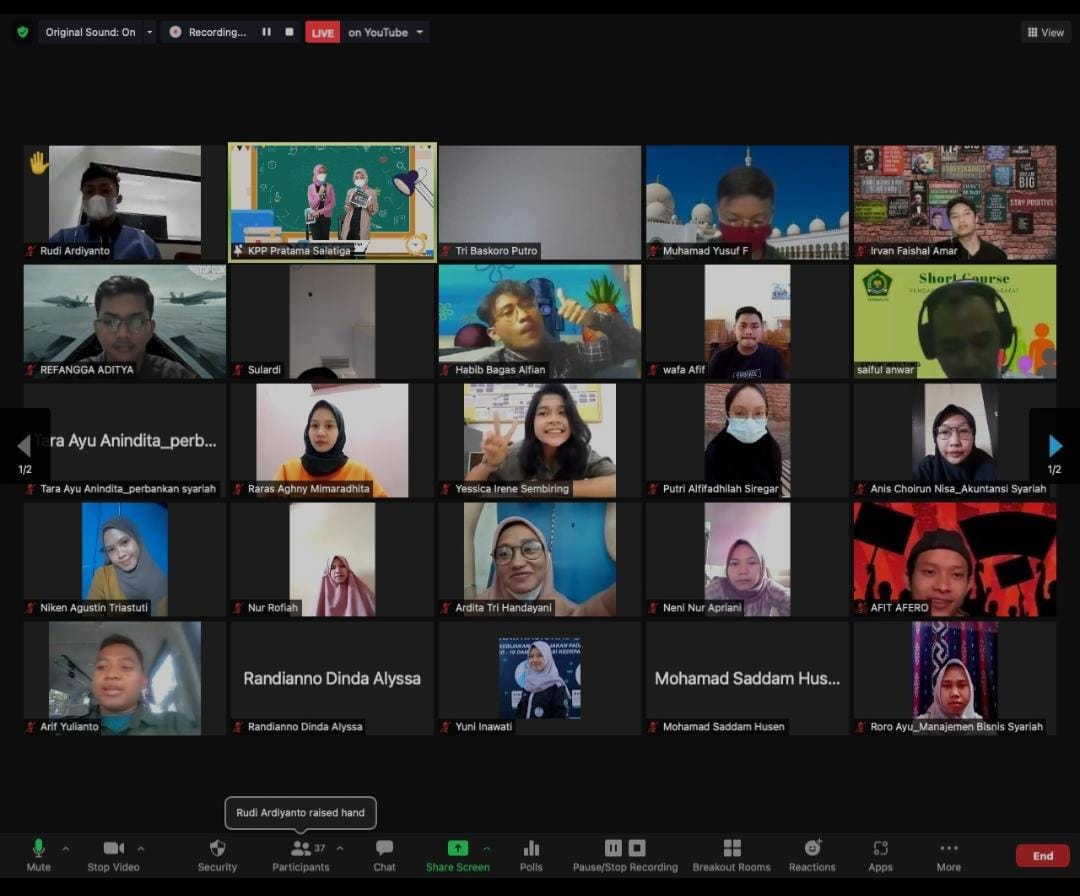The width and height of the screenshot is (1080, 896).
Task: Expand the Original Sound dropdown arrow
Action: point(150,32)
